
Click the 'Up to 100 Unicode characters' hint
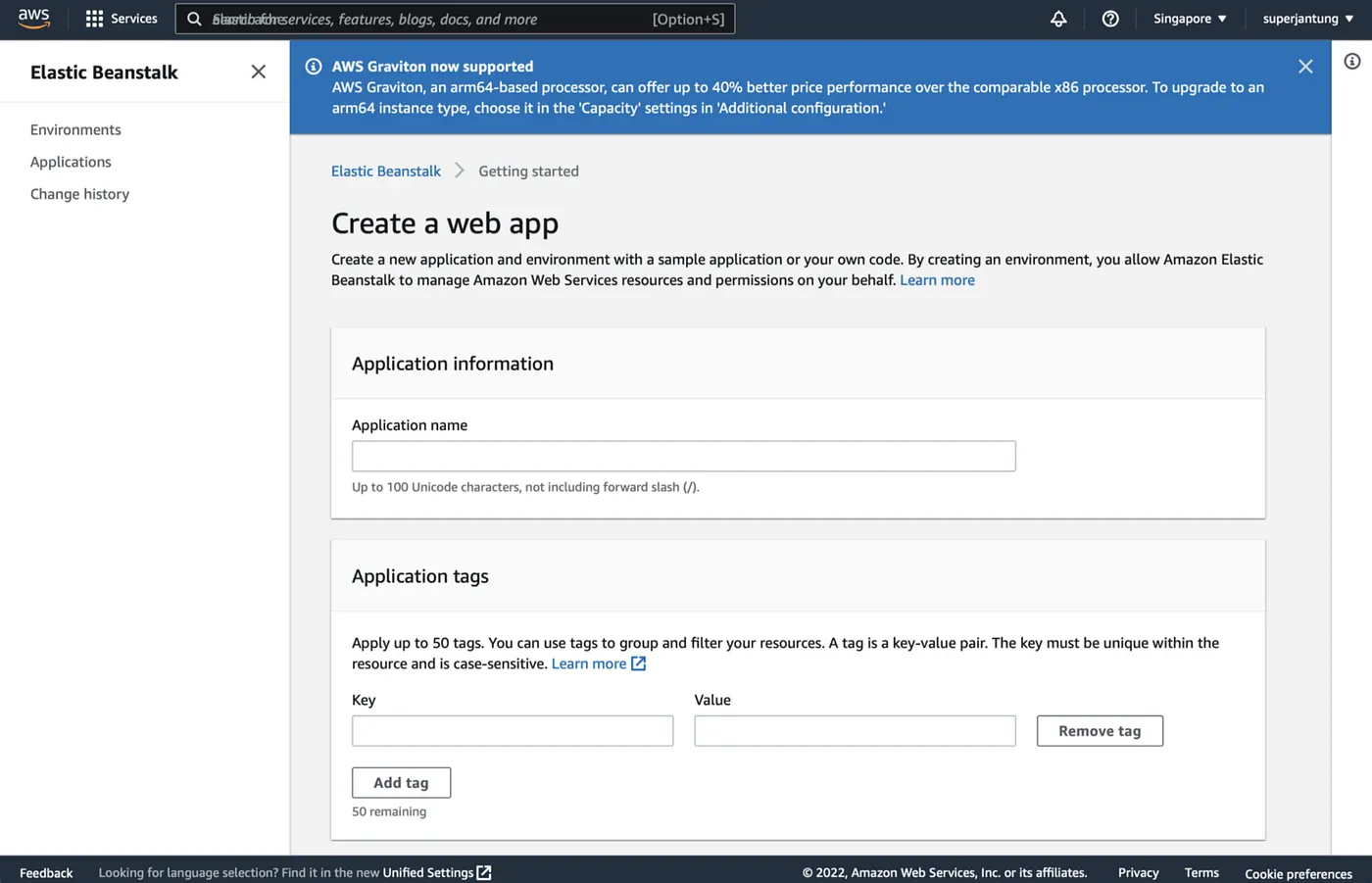pos(525,487)
